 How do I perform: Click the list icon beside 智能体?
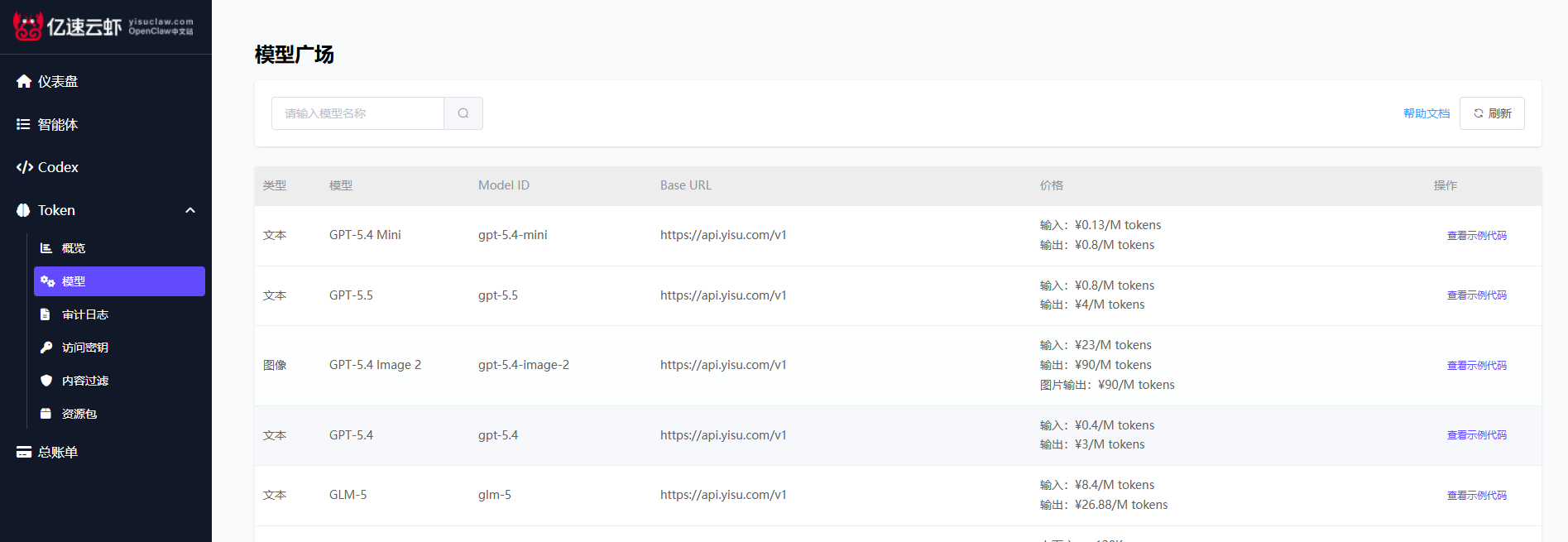[x=23, y=124]
